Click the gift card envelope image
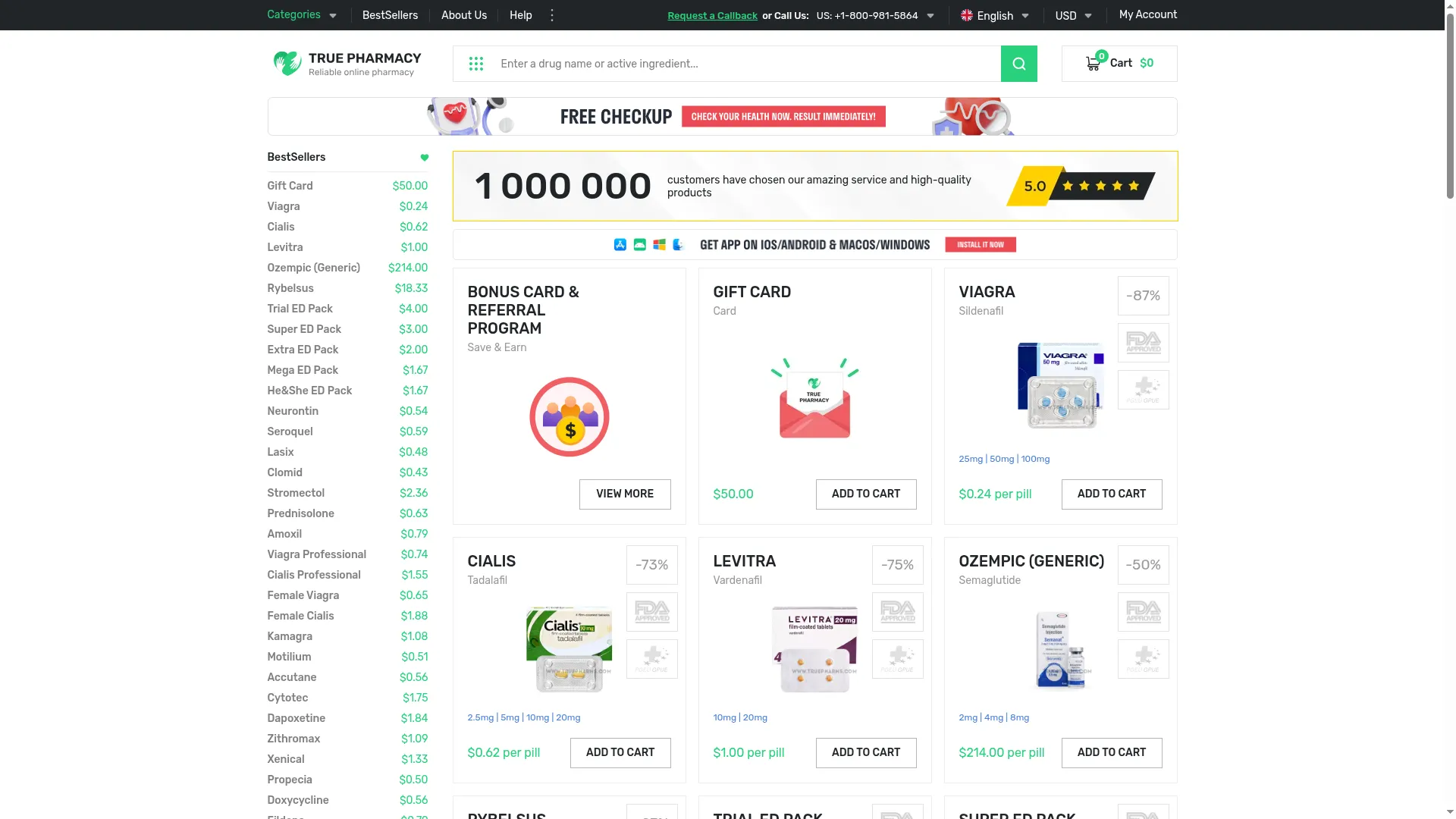 point(814,399)
